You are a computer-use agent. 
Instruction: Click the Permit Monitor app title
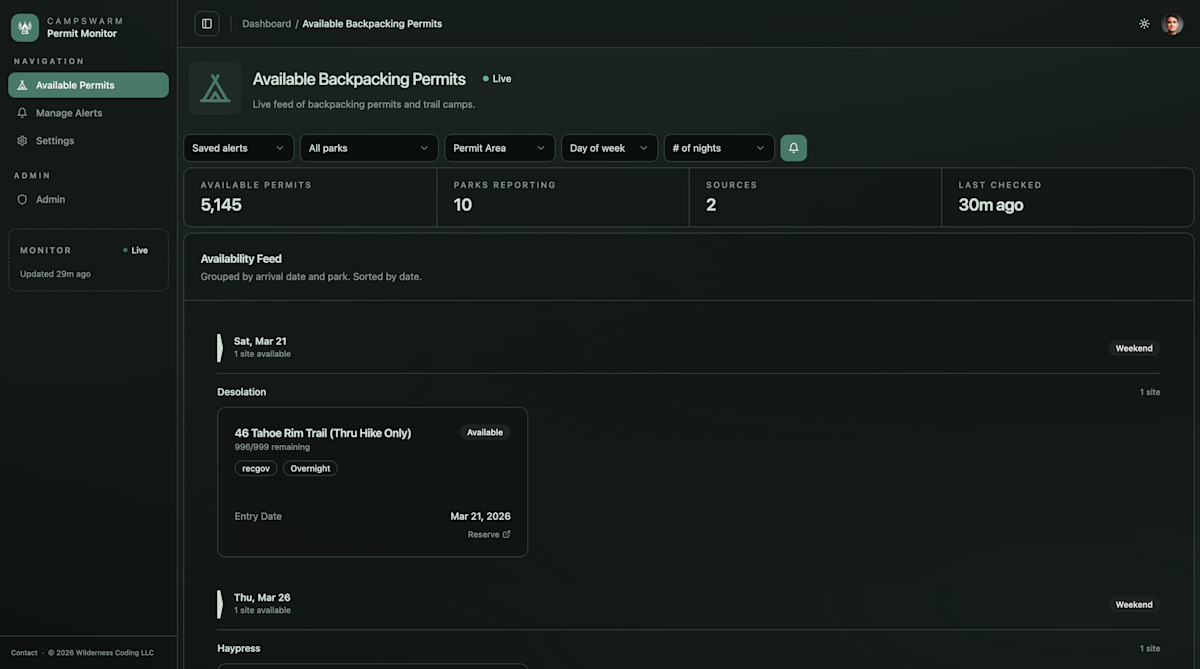click(x=82, y=34)
